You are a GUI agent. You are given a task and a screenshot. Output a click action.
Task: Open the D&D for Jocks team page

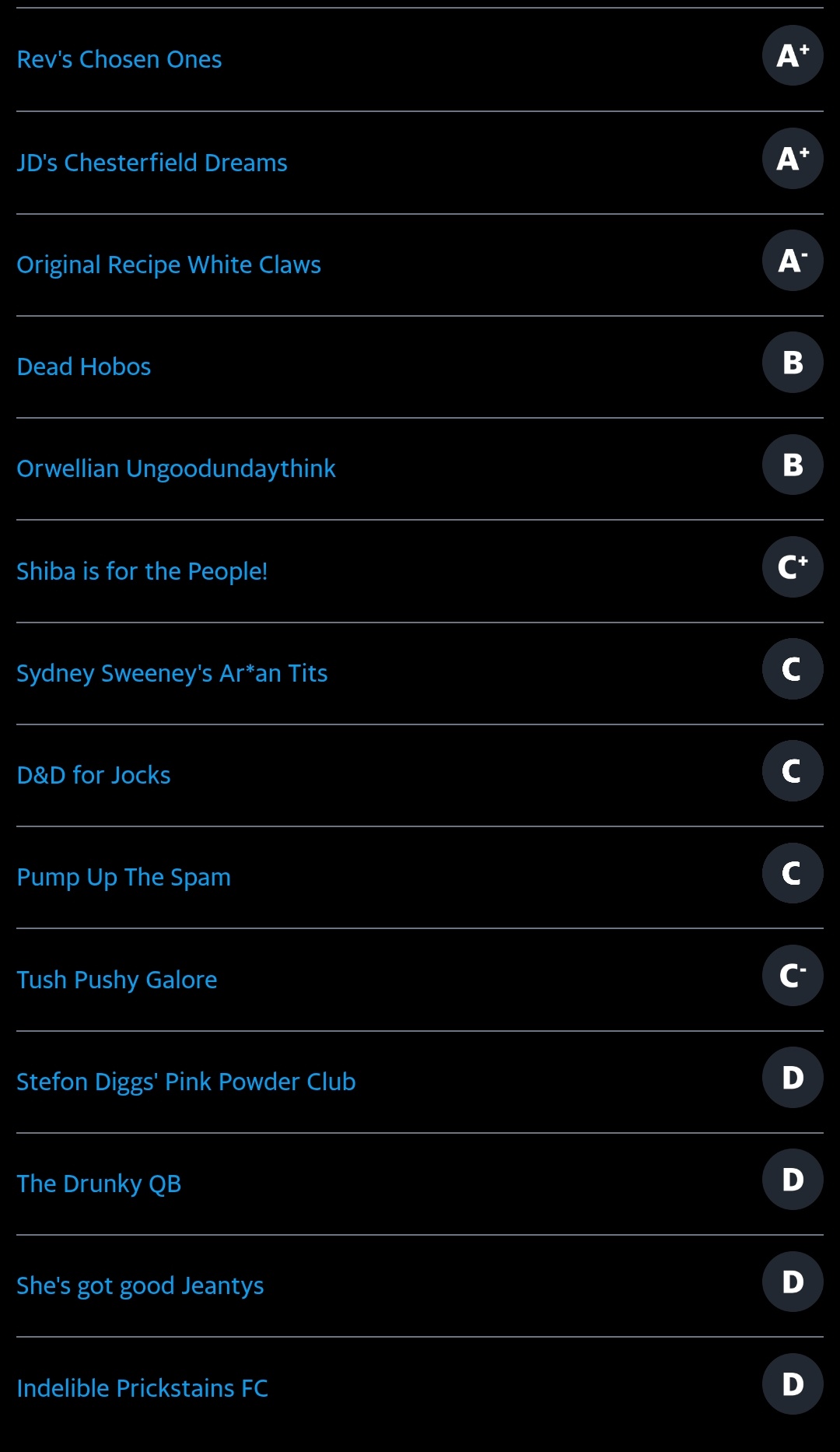93,775
